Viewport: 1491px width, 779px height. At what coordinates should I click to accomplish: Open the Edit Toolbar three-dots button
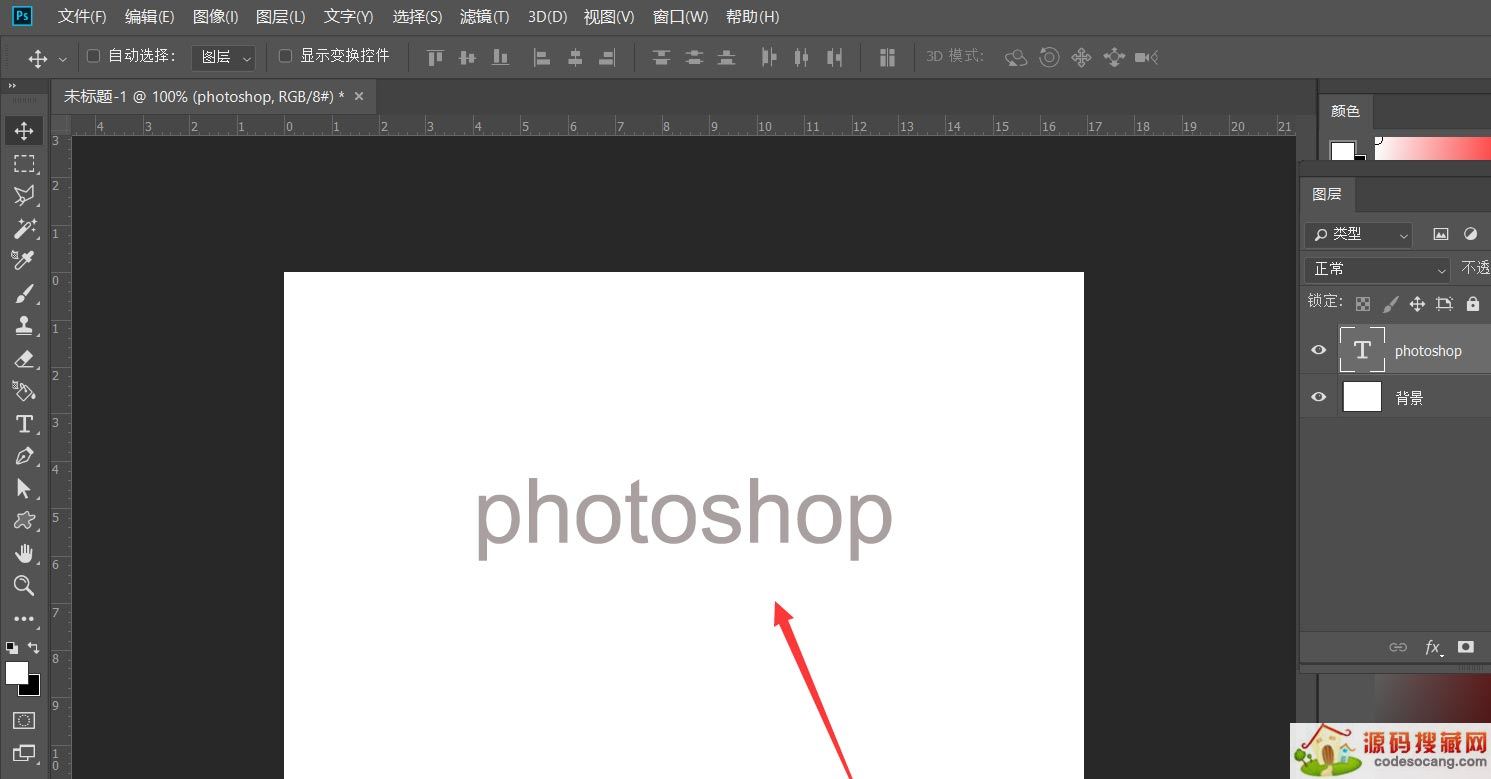pos(24,619)
